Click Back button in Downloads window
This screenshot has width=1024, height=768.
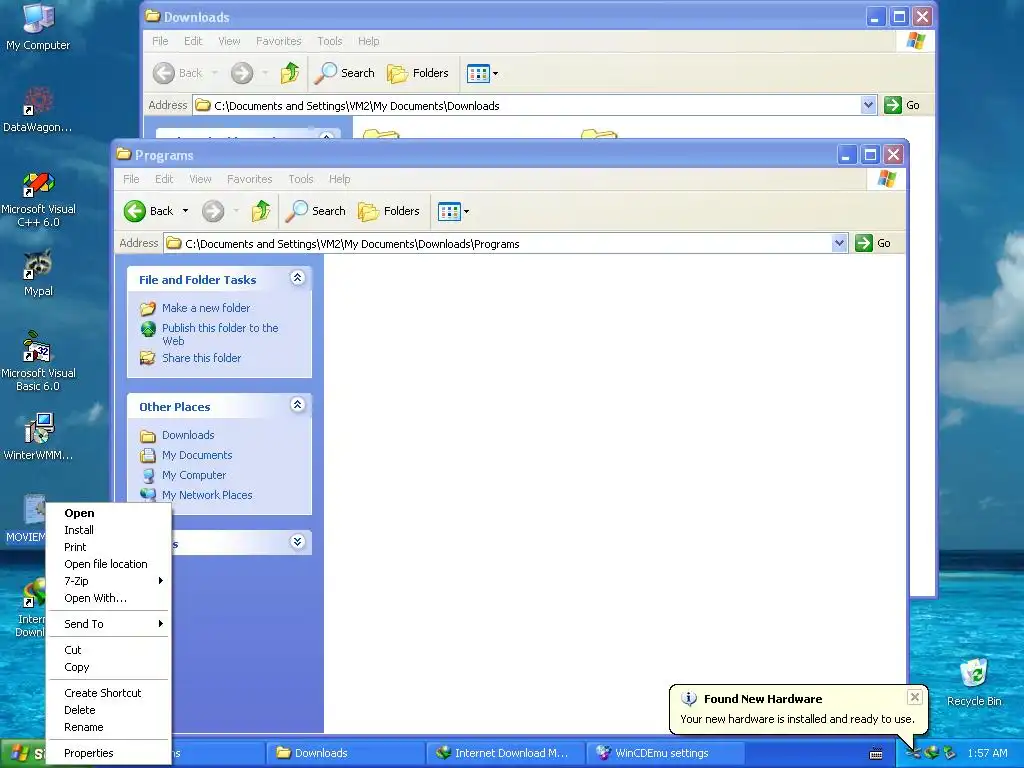pos(178,73)
